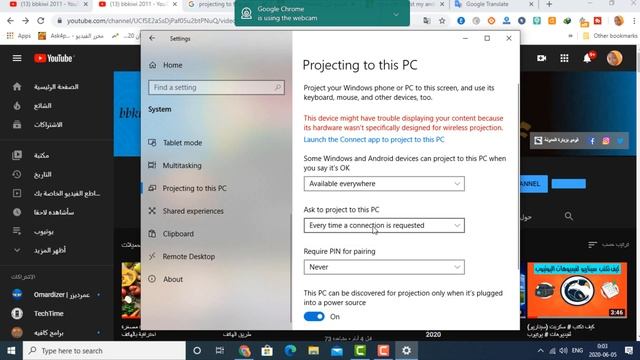Open the channel's Facebook link icon
Viewport: 640px width, 360px height.
pyautogui.click(x=592, y=141)
